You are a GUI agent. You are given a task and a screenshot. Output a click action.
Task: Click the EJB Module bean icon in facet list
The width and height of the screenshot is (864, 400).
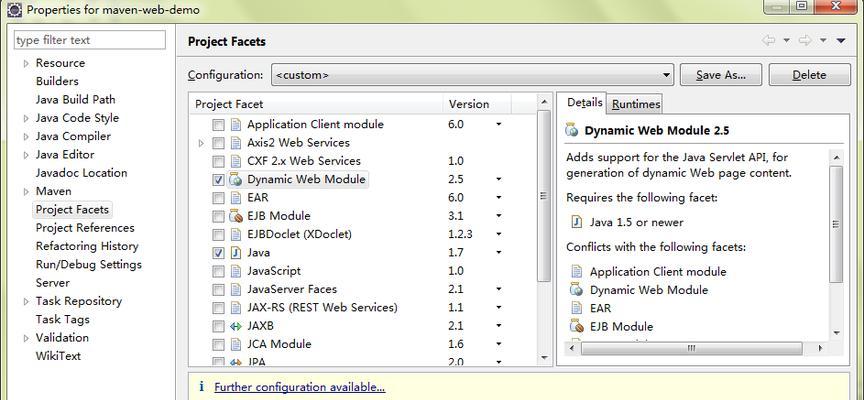236,215
